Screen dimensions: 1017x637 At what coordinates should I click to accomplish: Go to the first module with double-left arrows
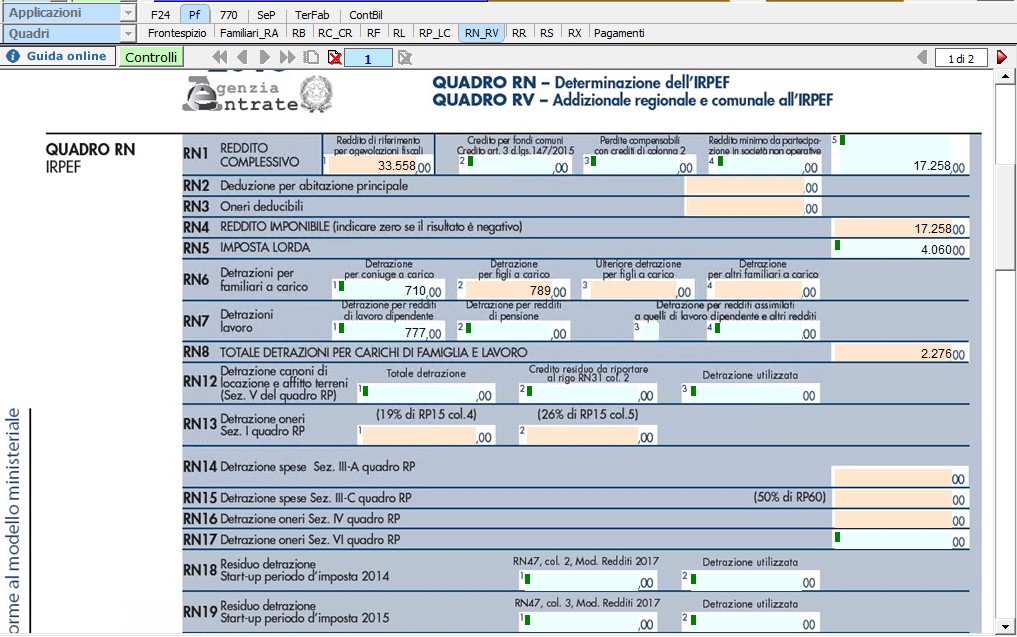click(220, 58)
